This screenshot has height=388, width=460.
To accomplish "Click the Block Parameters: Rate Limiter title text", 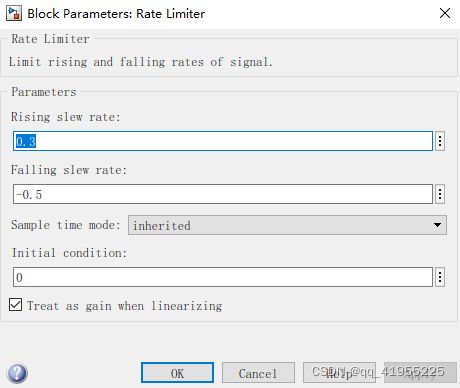I will point(116,14).
